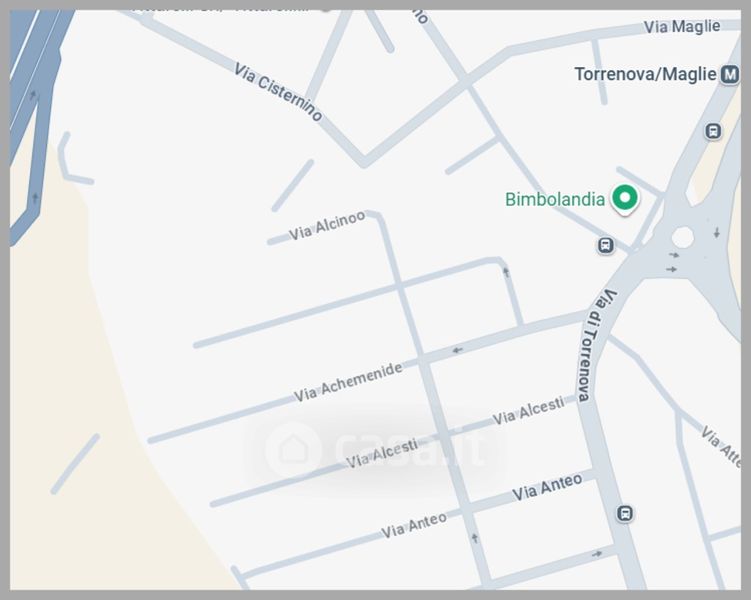Click the one-way arrow on Via Achemenide
Viewport: 751px width, 600px height.
tap(457, 350)
